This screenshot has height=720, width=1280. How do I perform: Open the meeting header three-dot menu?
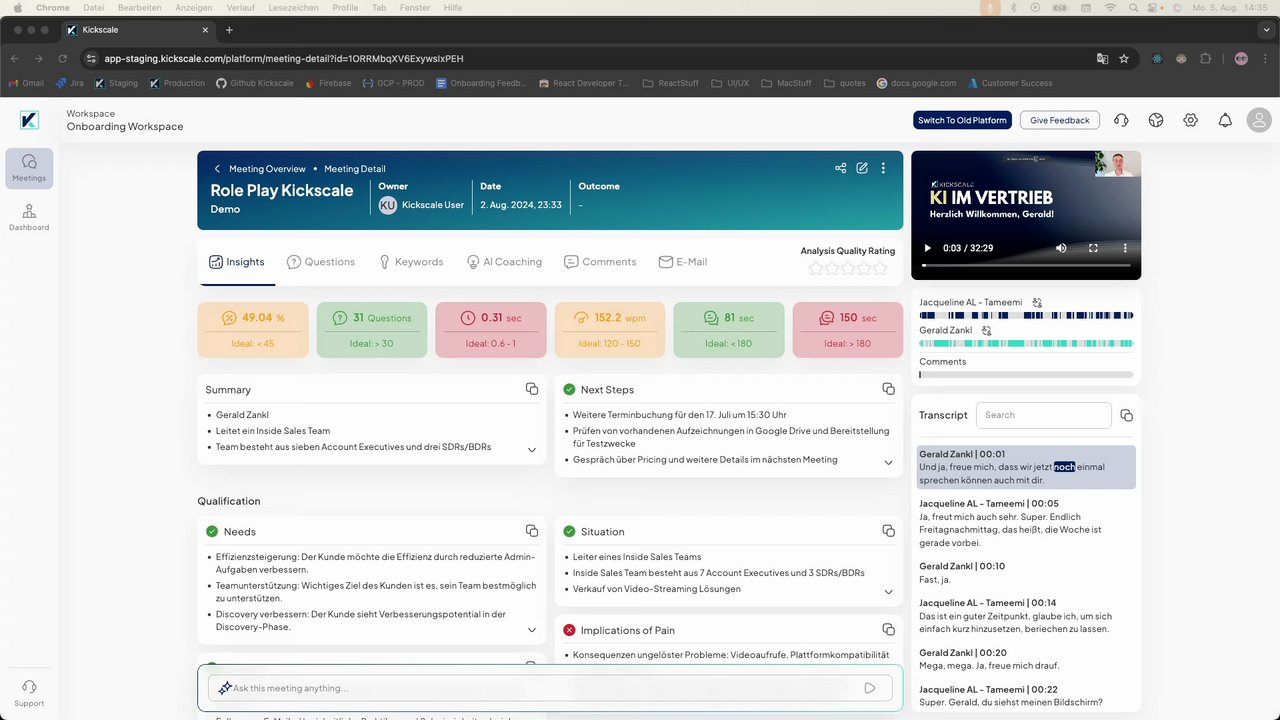tap(883, 168)
